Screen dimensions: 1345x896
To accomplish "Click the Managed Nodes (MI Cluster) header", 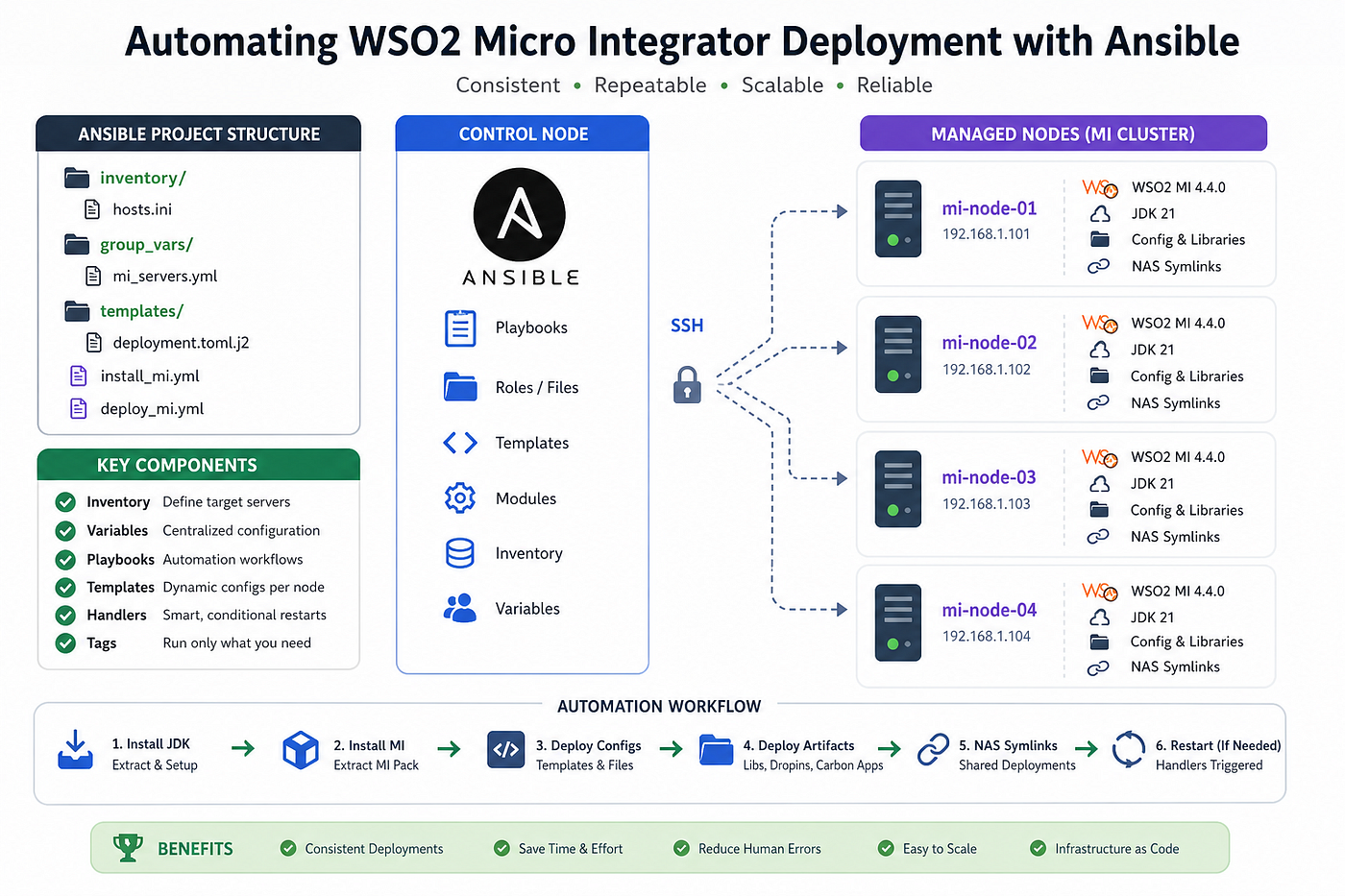I will point(1064,133).
